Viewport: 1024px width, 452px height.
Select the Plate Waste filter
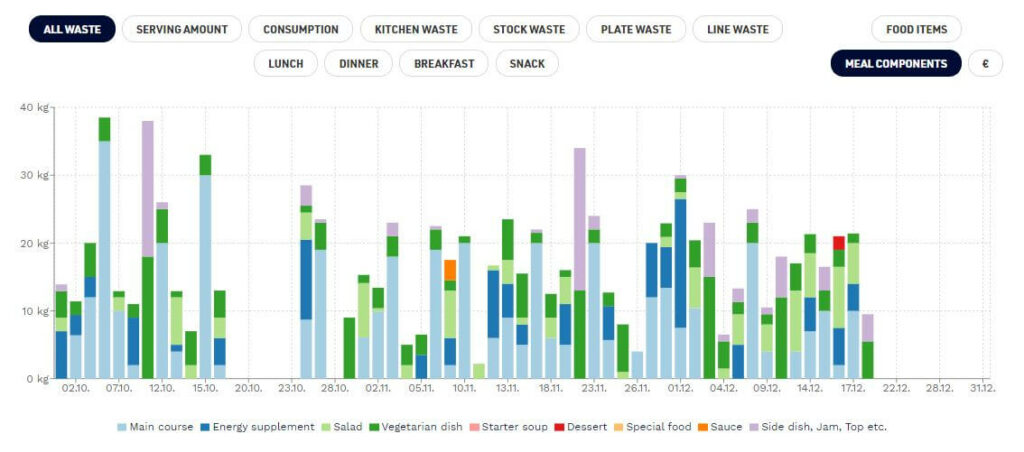[636, 30]
